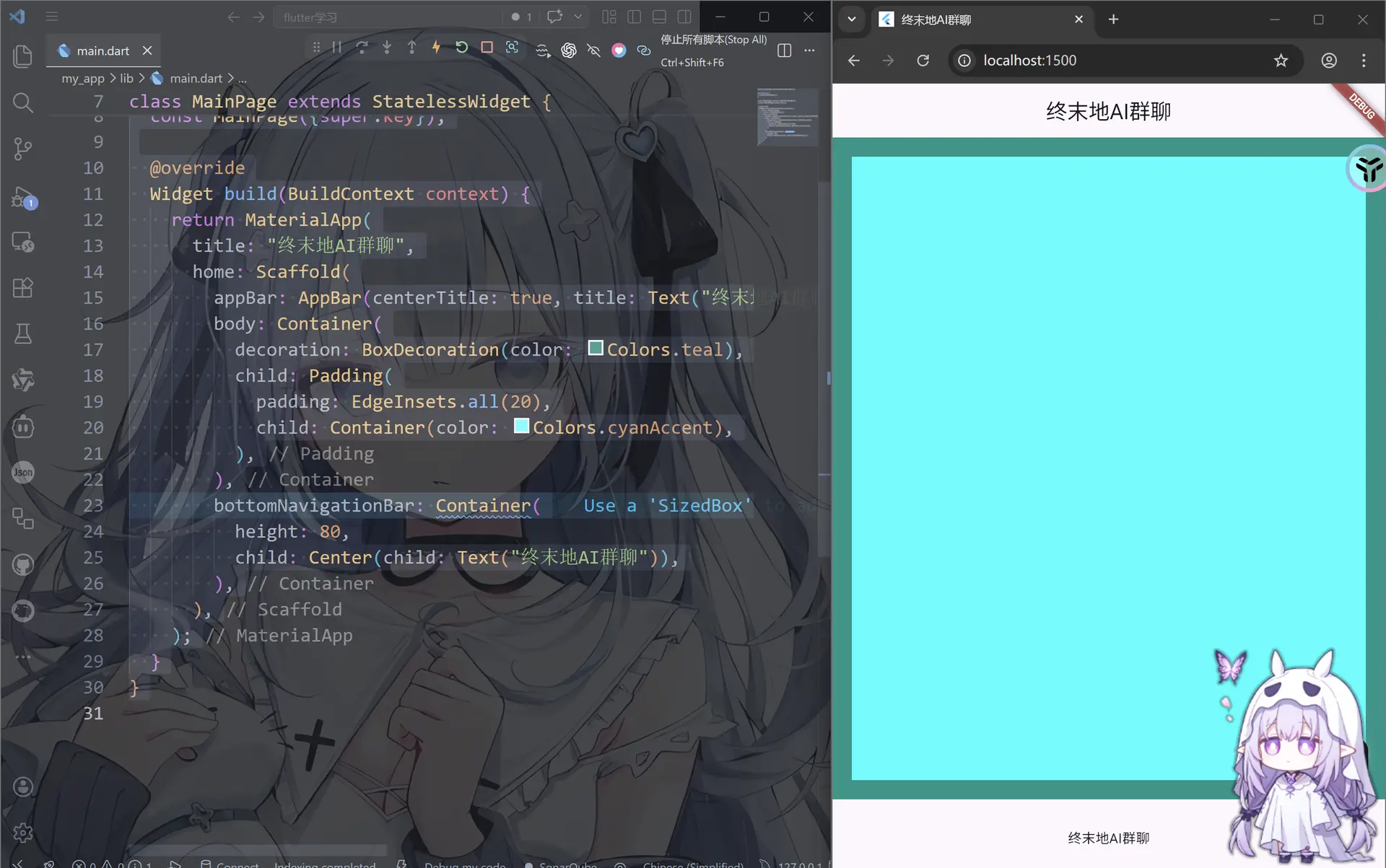Open the Run and Debug view
The width and height of the screenshot is (1386, 868).
pos(23,196)
